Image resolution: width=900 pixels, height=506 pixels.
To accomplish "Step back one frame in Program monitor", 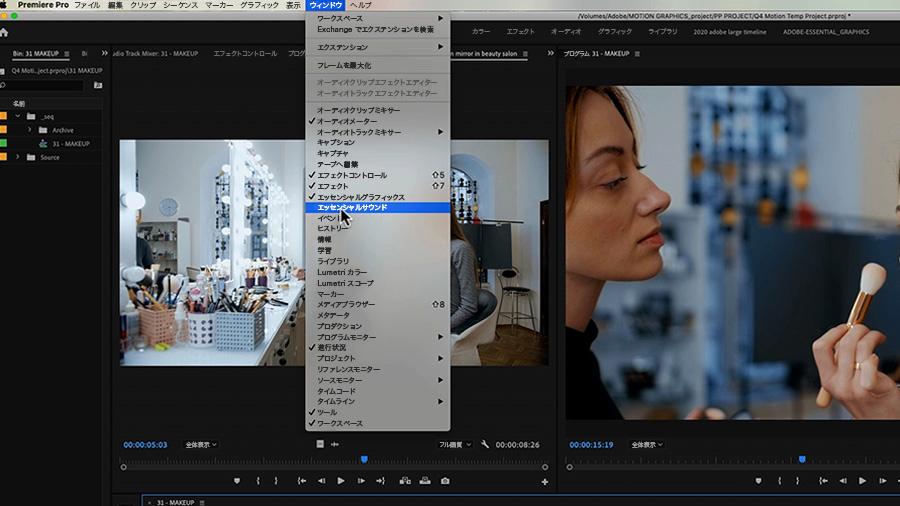I will click(843, 481).
